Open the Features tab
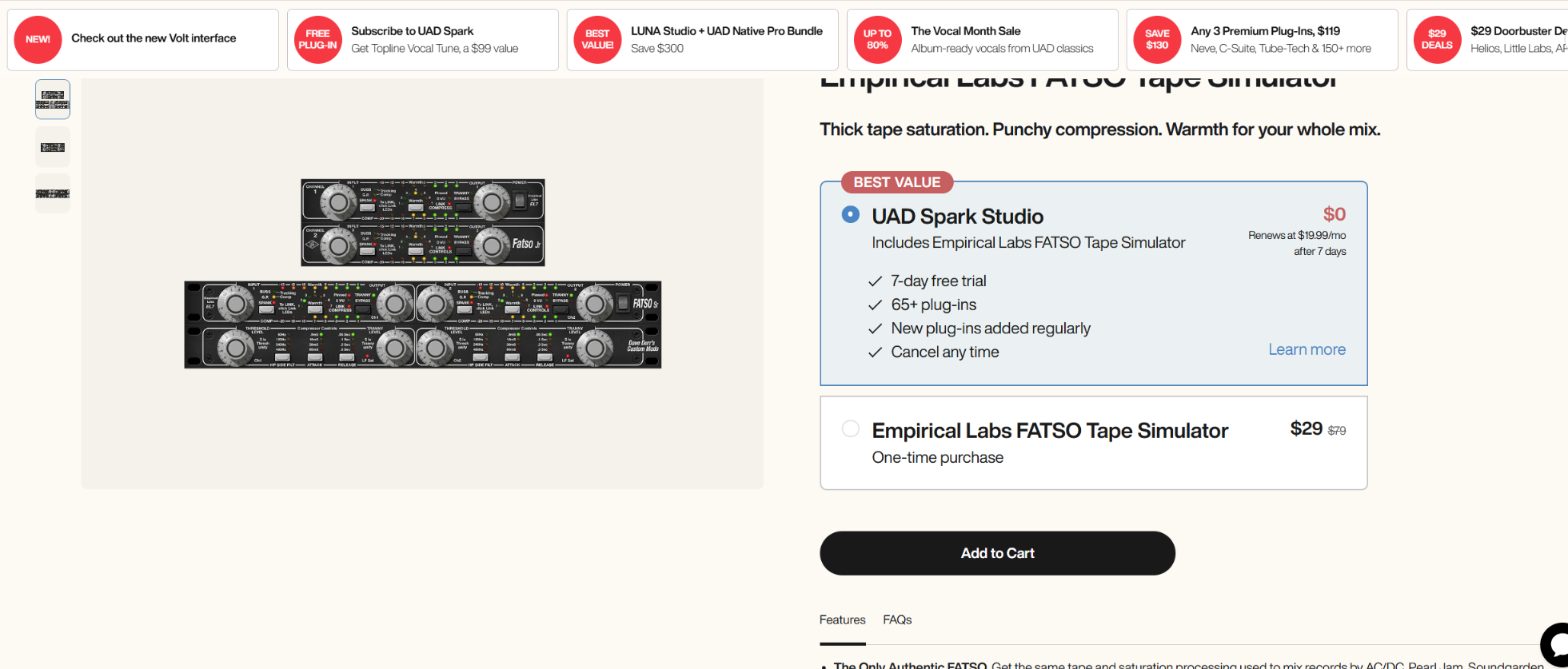The image size is (1568, 669). 842,619
